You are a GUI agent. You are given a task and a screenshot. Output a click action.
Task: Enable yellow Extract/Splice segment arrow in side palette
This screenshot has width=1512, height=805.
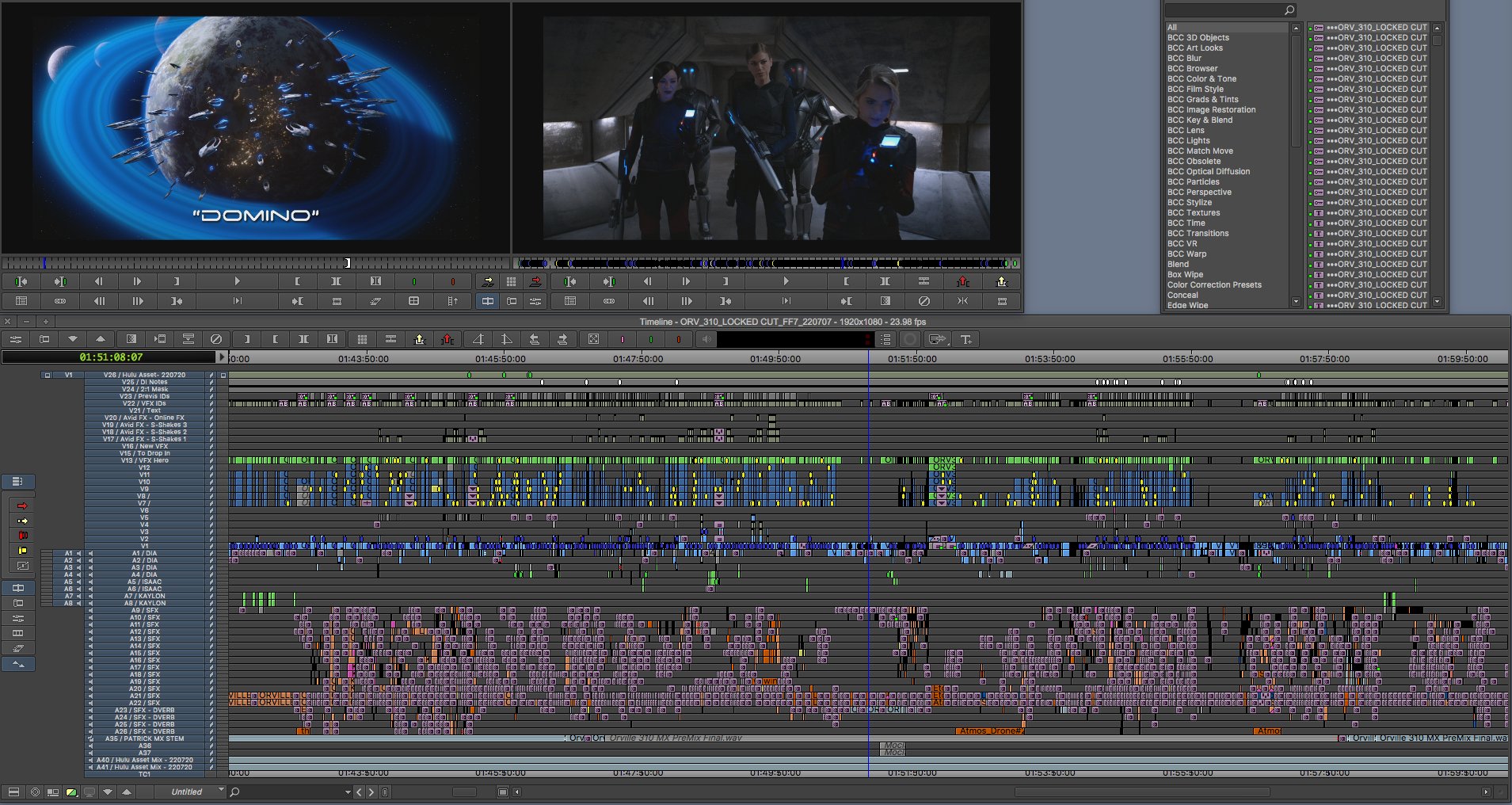point(22,521)
